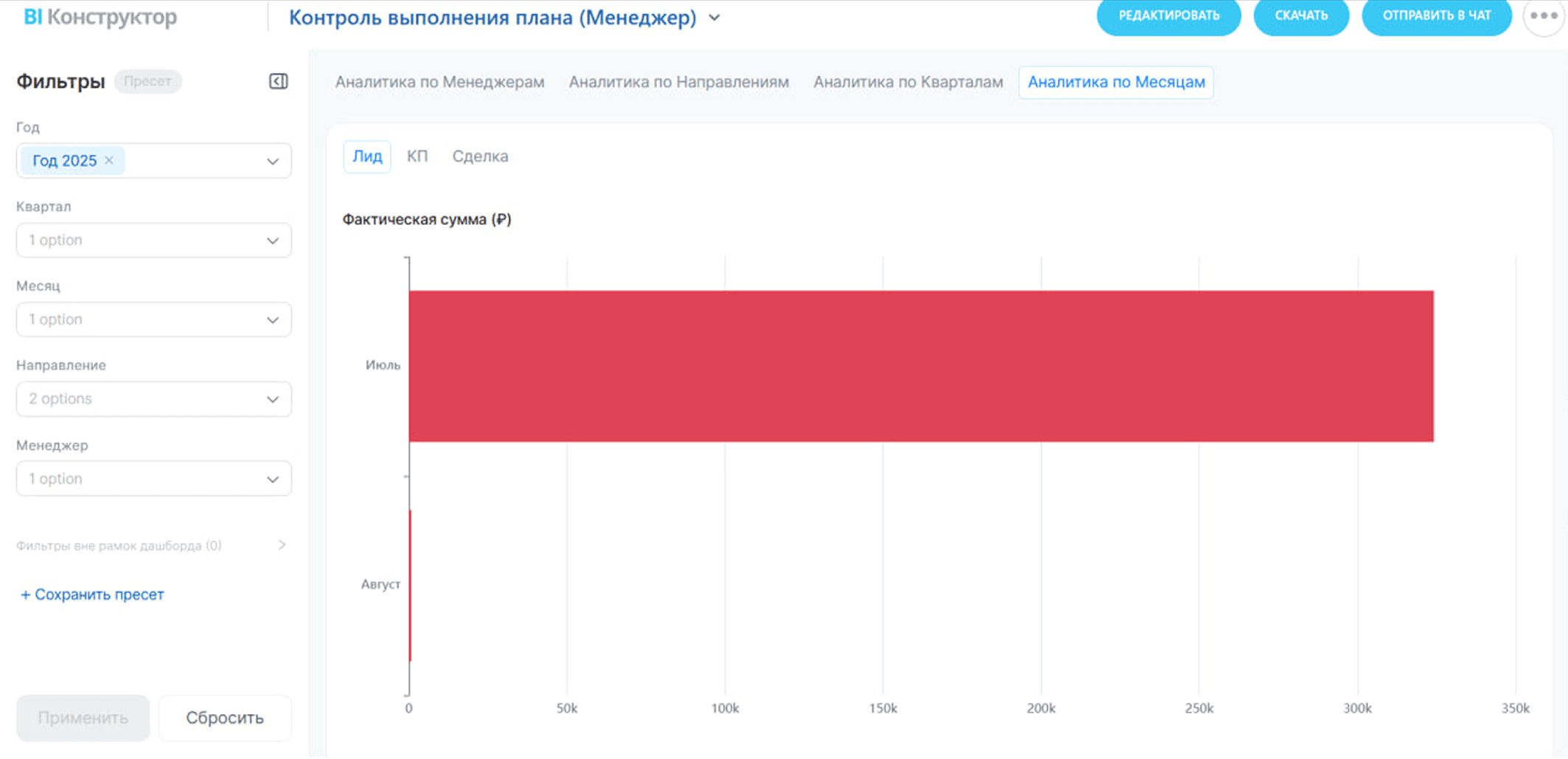Click the BI Конструктор logo
Image resolution: width=1568 pixels, height=759 pixels.
click(100, 17)
